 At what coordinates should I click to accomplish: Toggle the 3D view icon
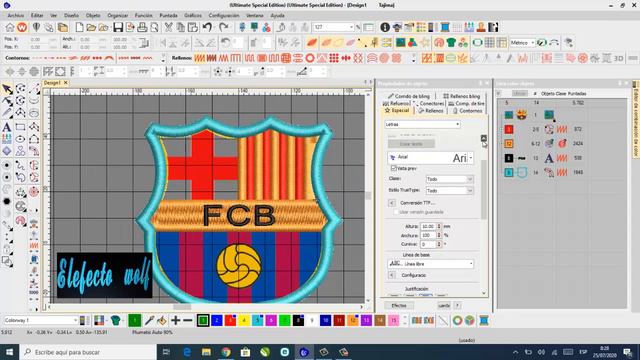(x=618, y=58)
